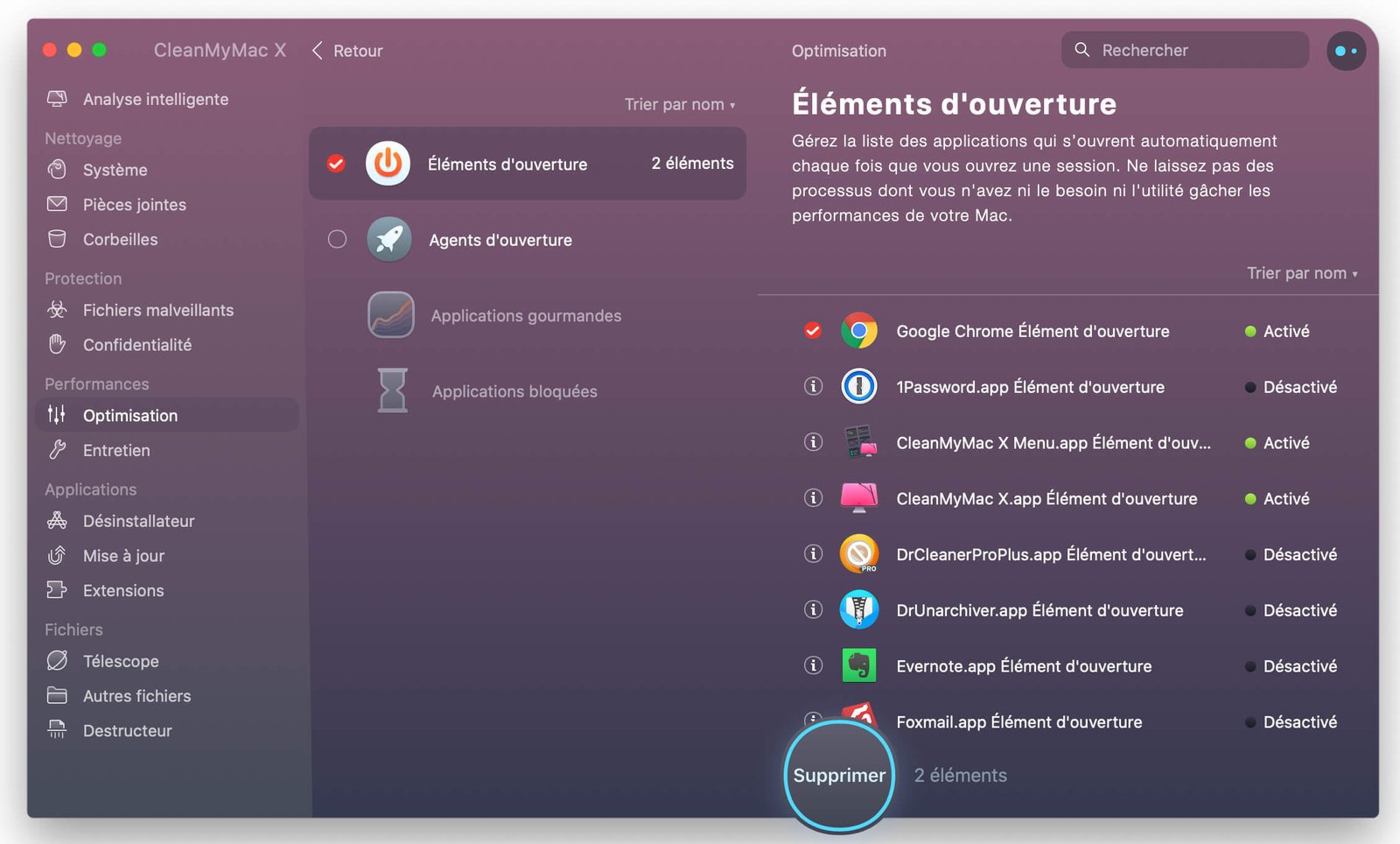The image size is (1400, 844).
Task: Select the Agents d'ouverture radio circle
Action: click(337, 239)
